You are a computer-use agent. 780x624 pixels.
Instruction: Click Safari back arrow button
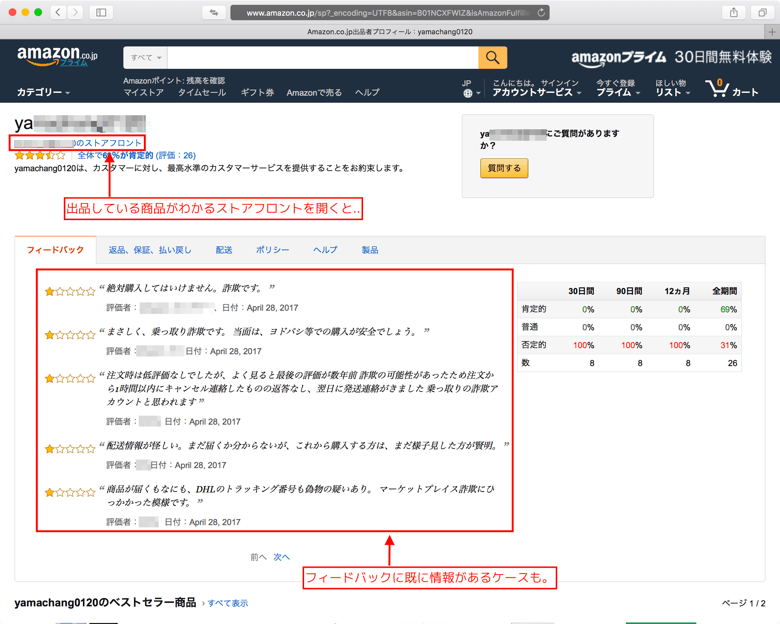coord(58,12)
